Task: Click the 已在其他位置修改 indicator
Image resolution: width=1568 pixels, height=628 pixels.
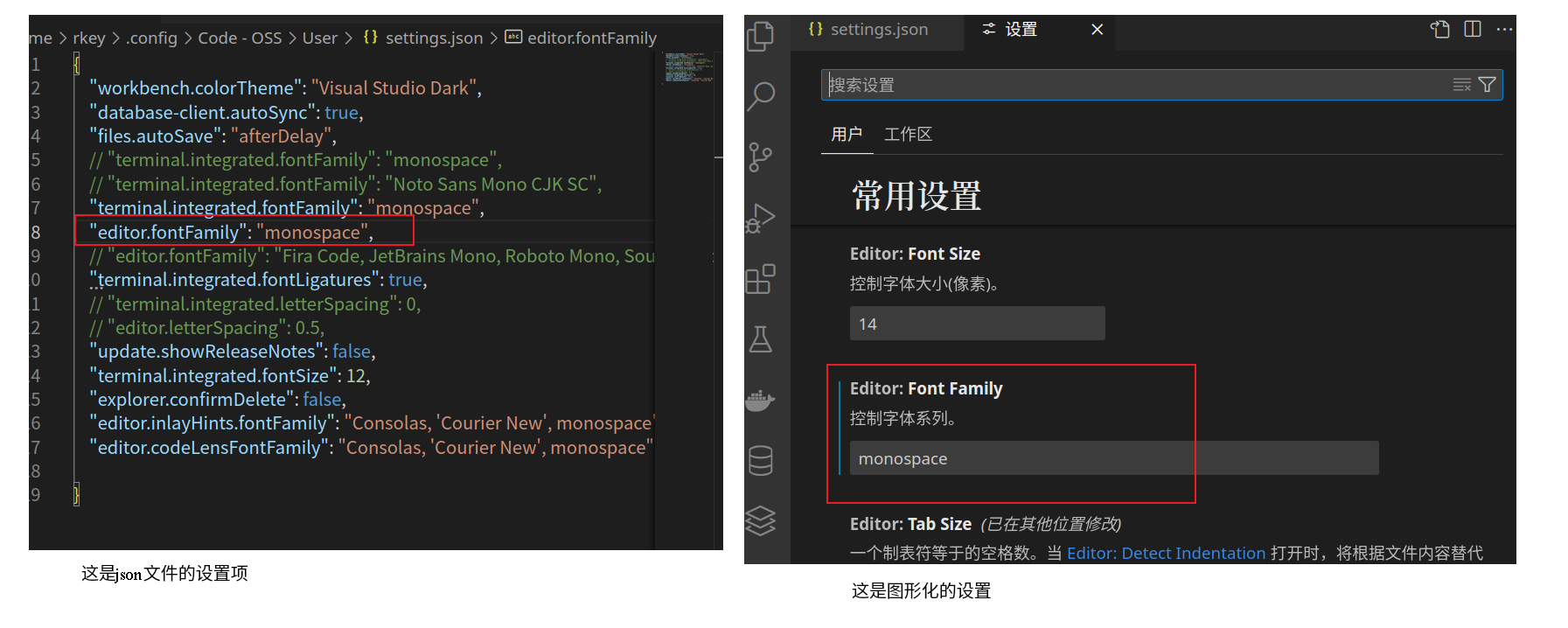Action: [x=1050, y=524]
